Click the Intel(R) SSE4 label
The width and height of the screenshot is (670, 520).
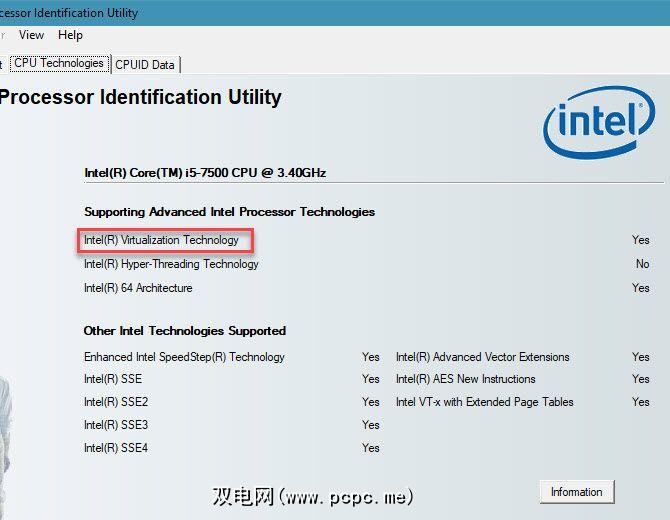(x=116, y=448)
